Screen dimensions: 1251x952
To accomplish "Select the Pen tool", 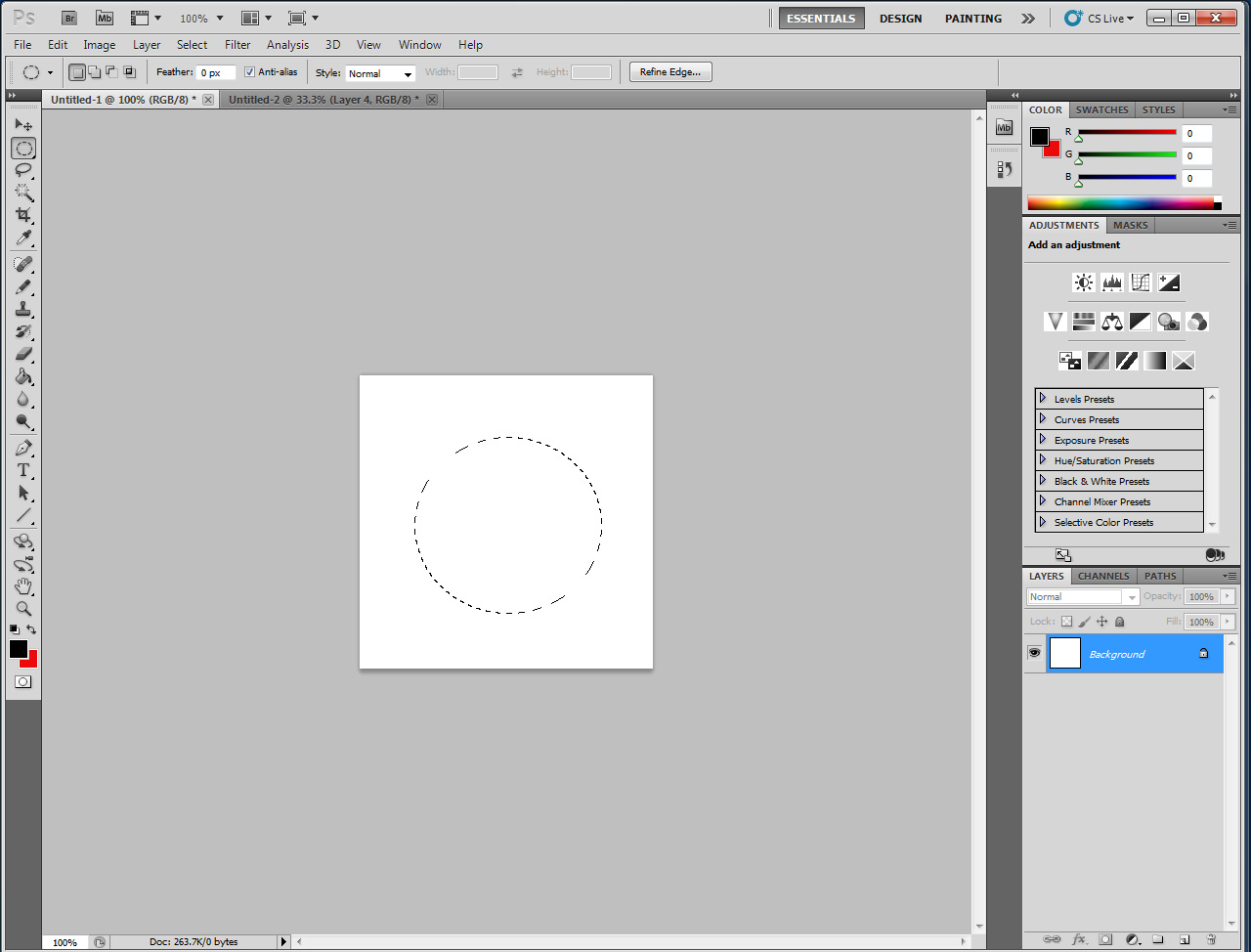I will click(x=23, y=448).
